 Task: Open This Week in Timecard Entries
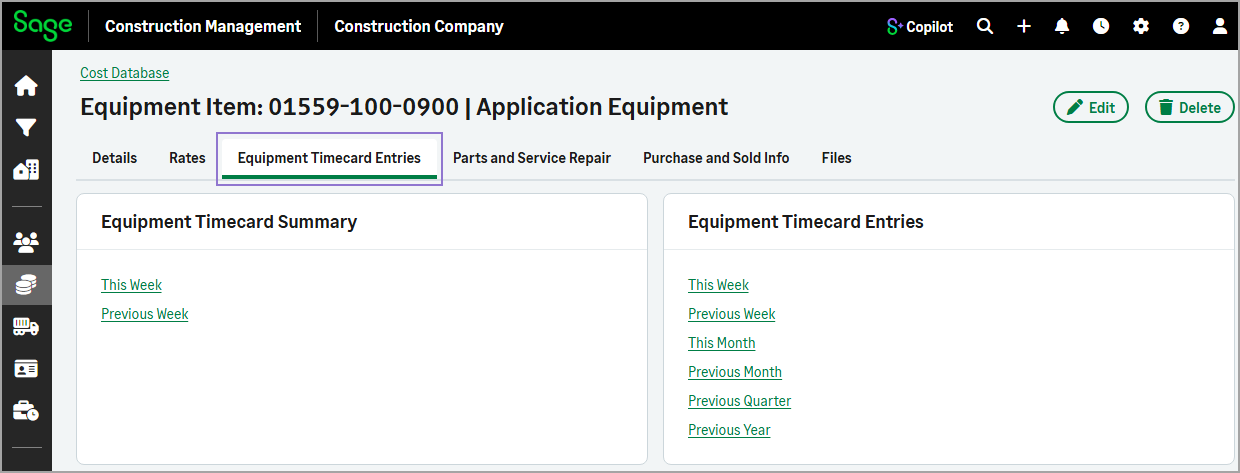718,285
